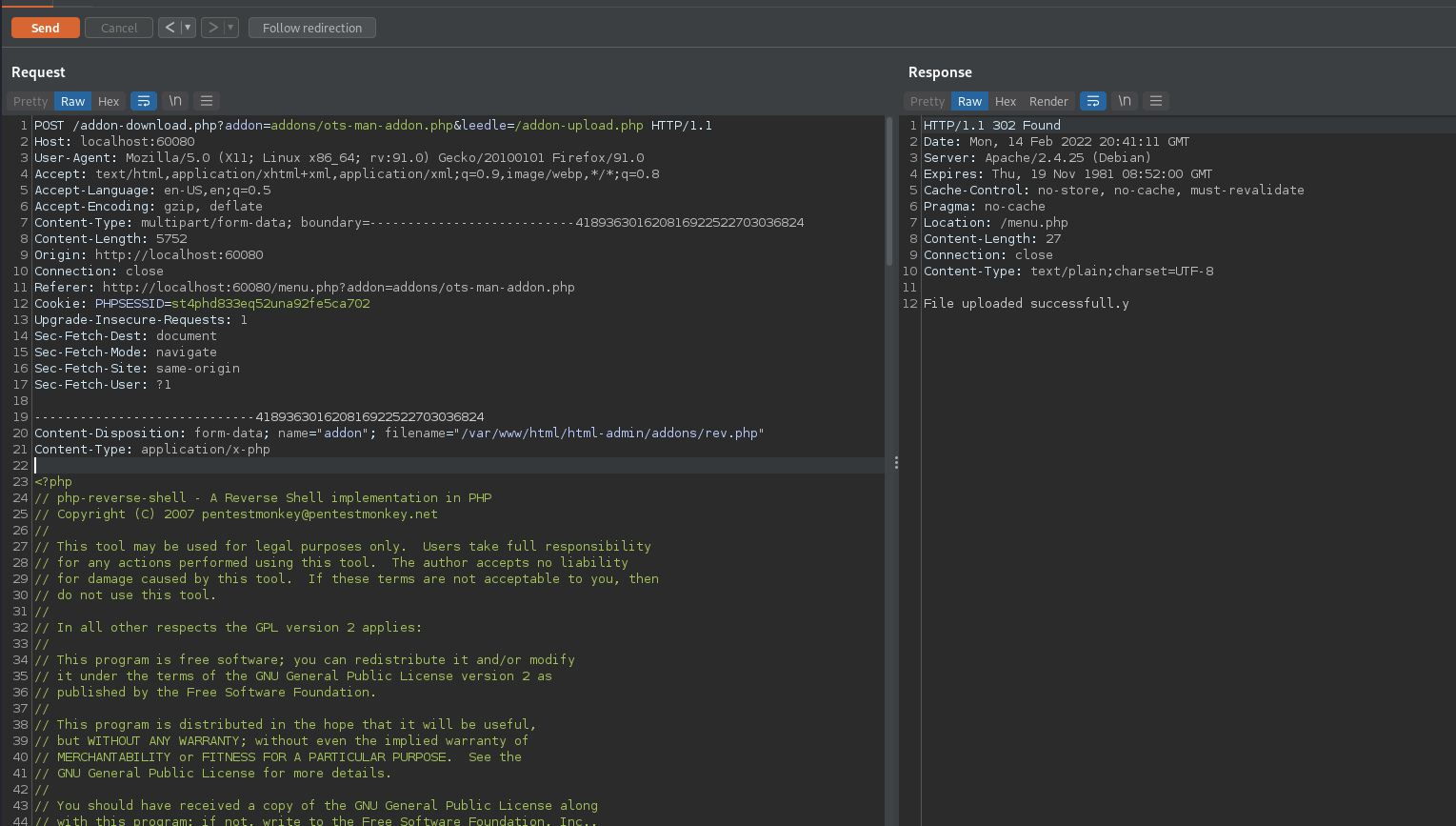Click the Upgrade-Insecure-Requests header
1456x826 pixels.
coord(141,319)
